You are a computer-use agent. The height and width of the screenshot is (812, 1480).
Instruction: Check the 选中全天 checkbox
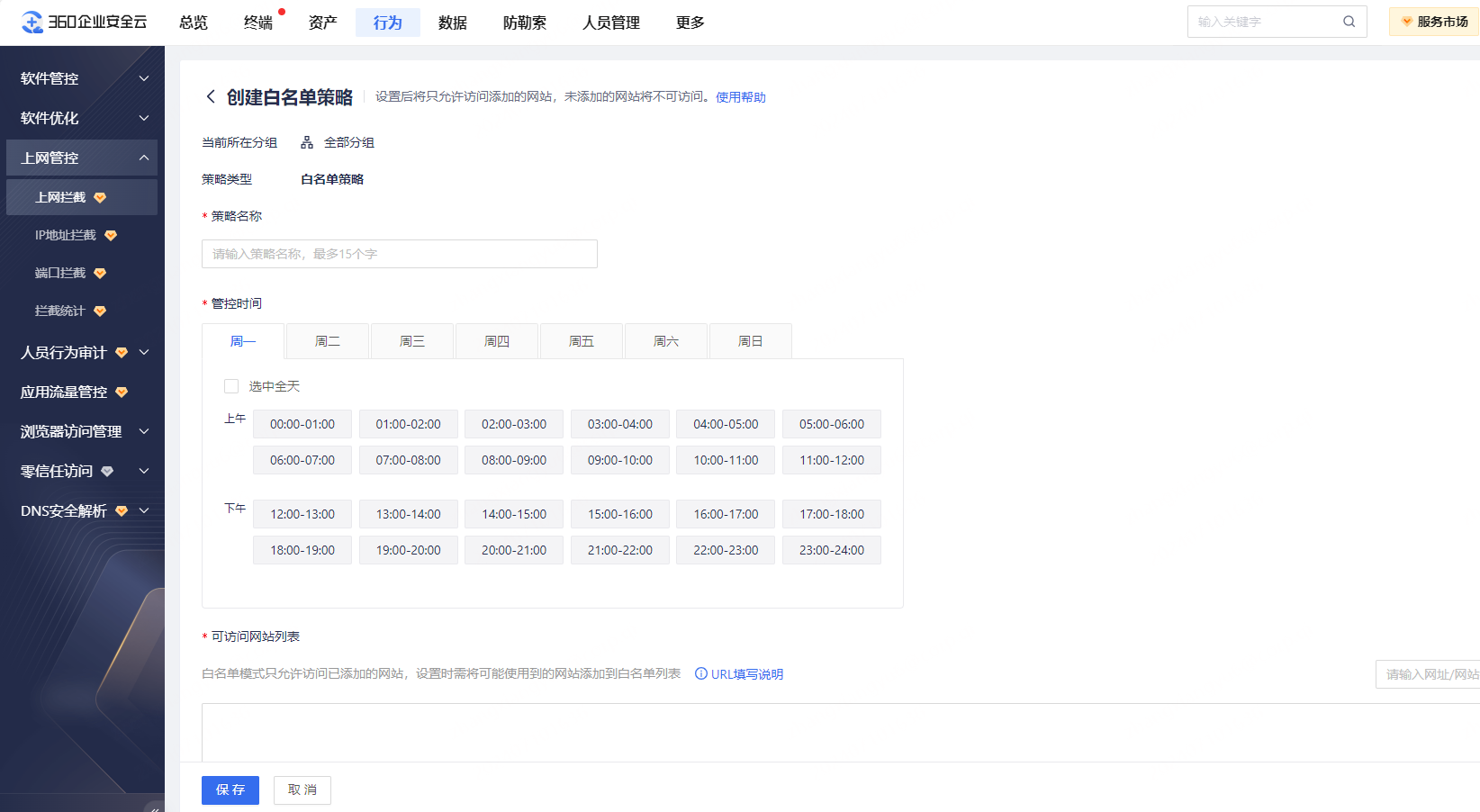231,386
